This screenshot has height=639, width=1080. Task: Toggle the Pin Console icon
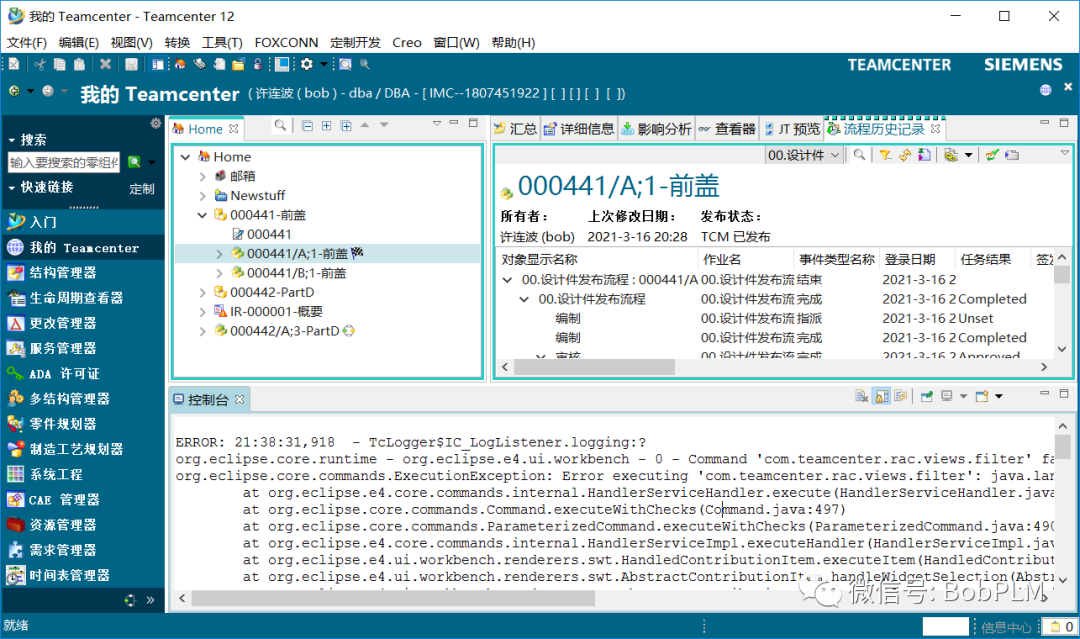[x=926, y=396]
